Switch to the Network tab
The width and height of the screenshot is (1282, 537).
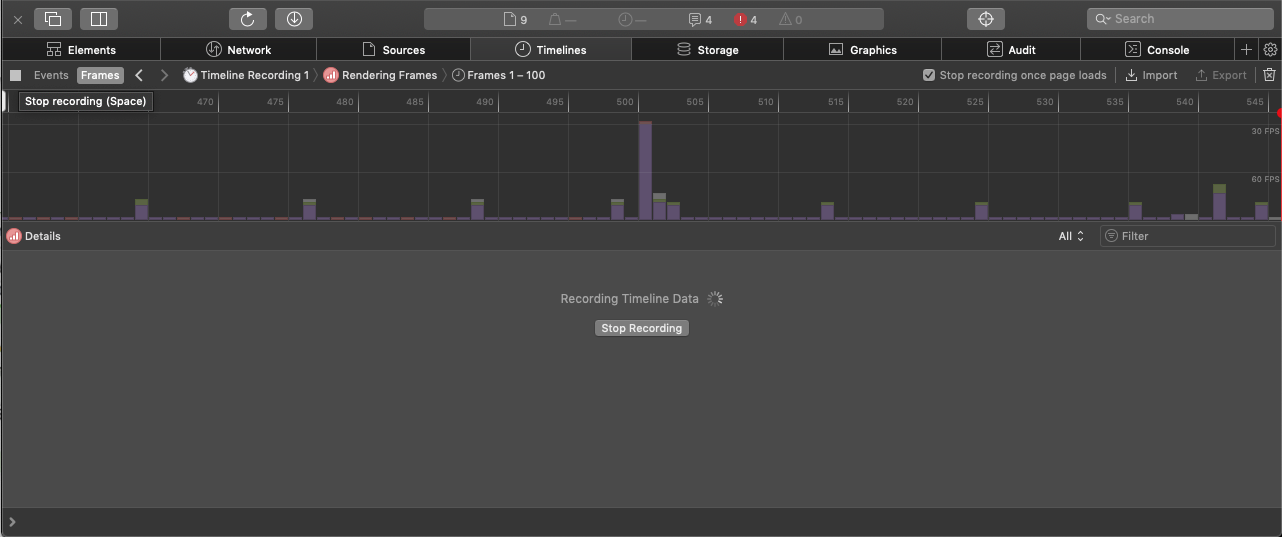click(x=238, y=49)
